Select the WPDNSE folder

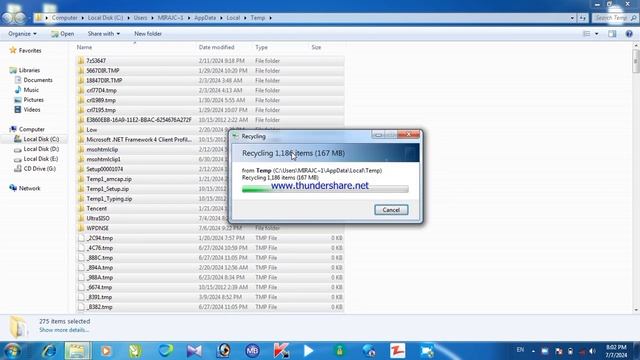[97, 228]
